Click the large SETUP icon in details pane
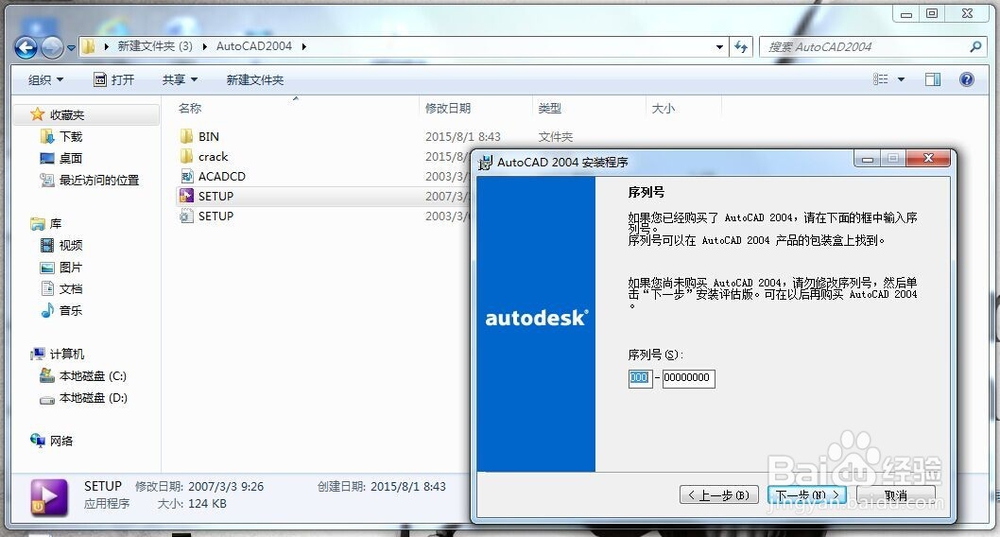 tap(49, 497)
